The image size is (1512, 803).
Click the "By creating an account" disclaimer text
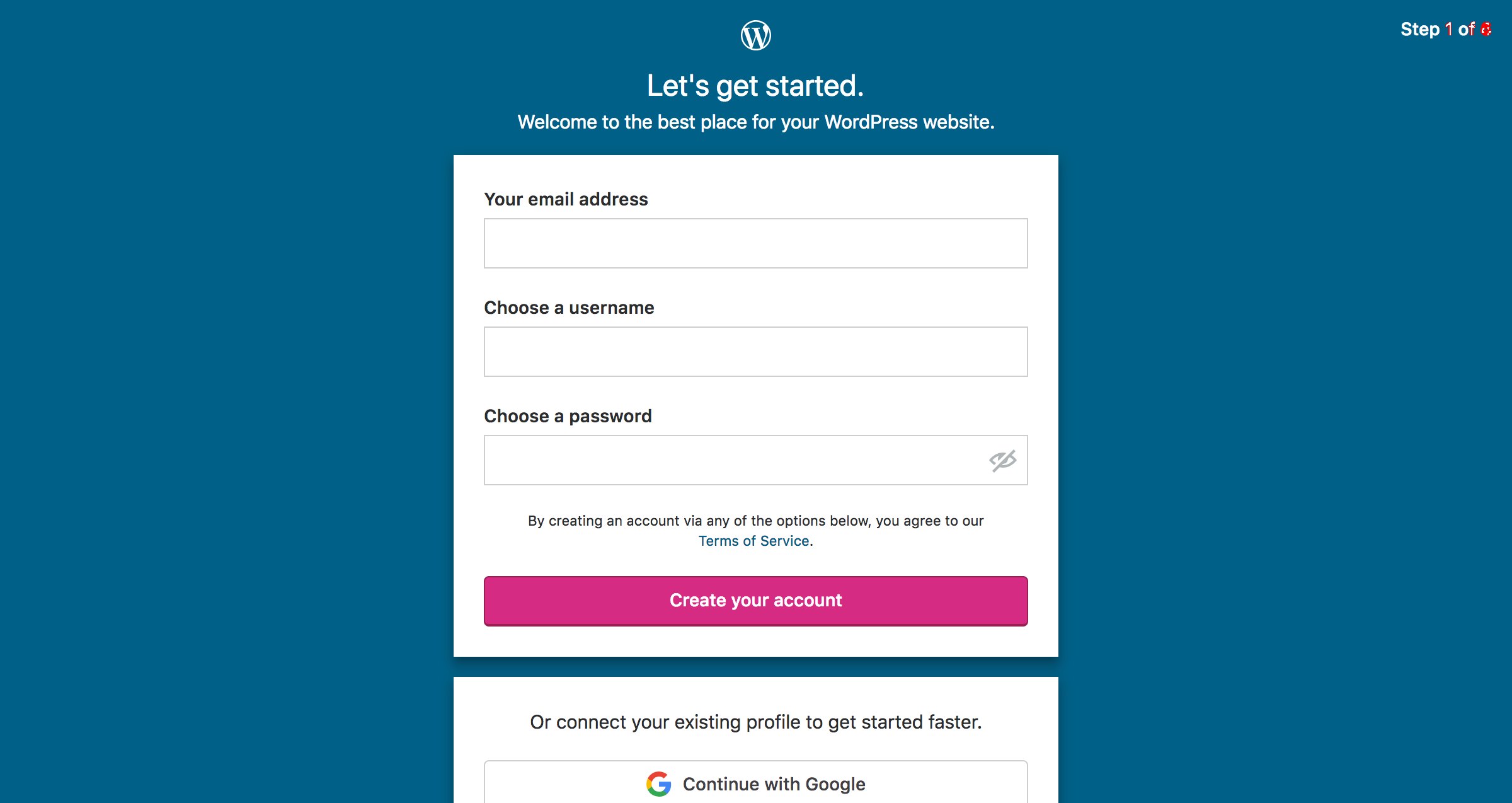click(x=755, y=521)
